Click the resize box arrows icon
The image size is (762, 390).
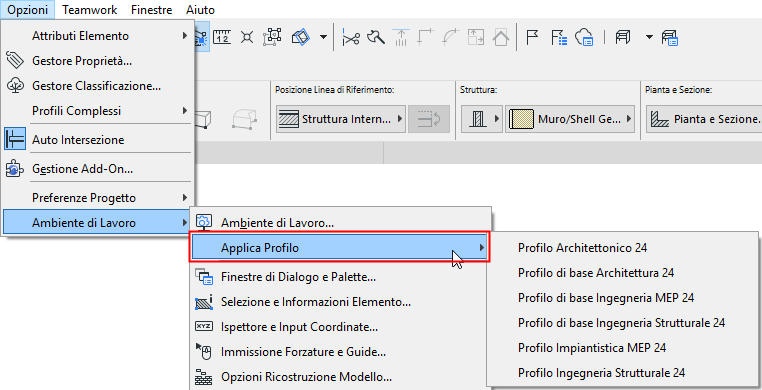(476, 37)
